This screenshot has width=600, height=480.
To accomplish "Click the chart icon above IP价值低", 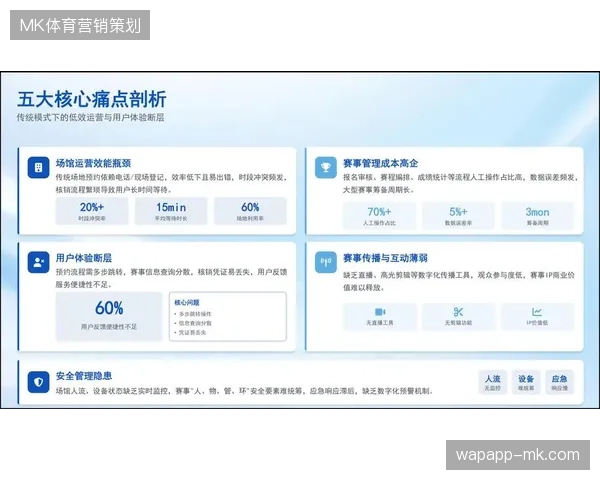I will (537, 312).
